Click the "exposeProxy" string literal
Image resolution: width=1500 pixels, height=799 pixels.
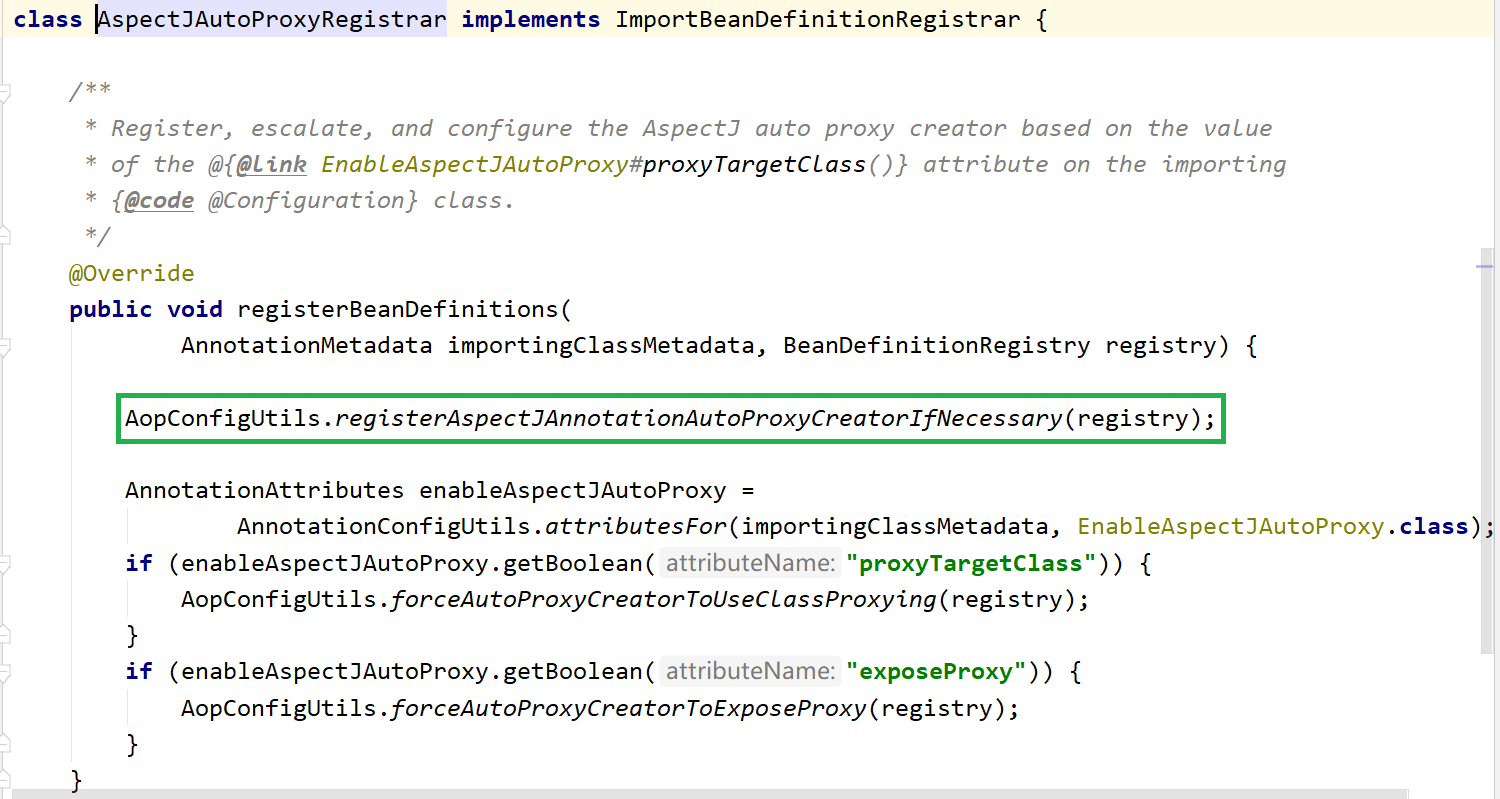point(936,671)
